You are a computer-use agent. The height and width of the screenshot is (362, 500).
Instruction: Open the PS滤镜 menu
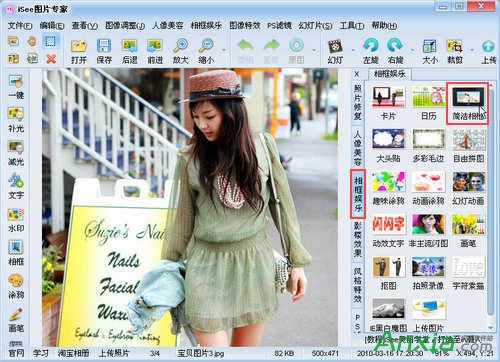click(279, 26)
